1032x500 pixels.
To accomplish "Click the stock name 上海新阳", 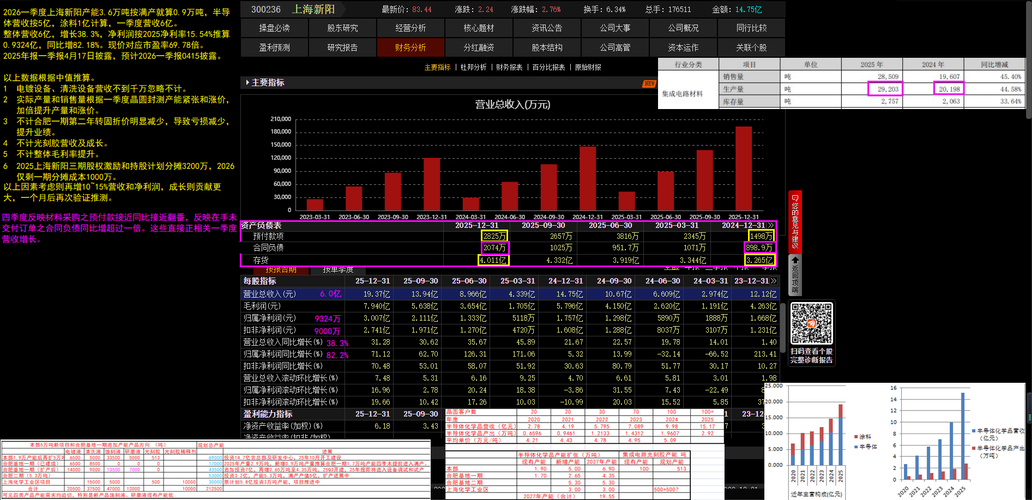I will pos(313,9).
